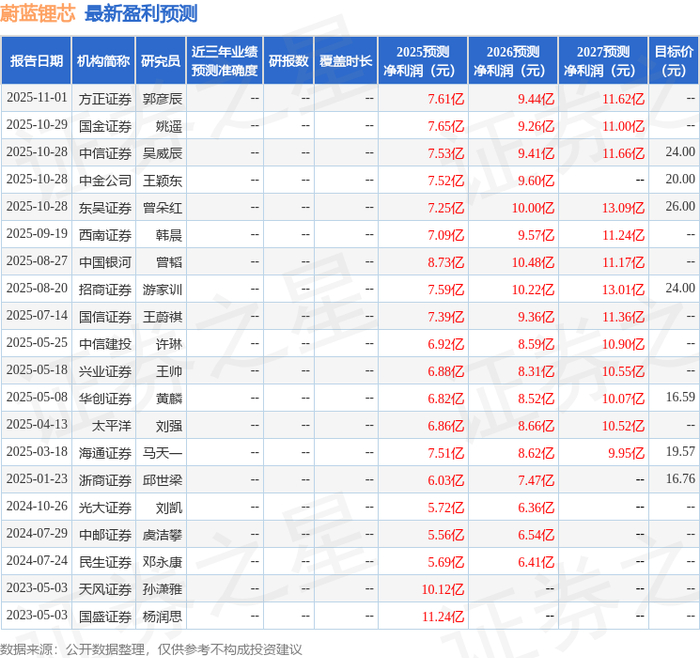Viewport: 700px width, 658px height.
Task: Click 6.92亿 in 中信建投 row
Action: 446,344
